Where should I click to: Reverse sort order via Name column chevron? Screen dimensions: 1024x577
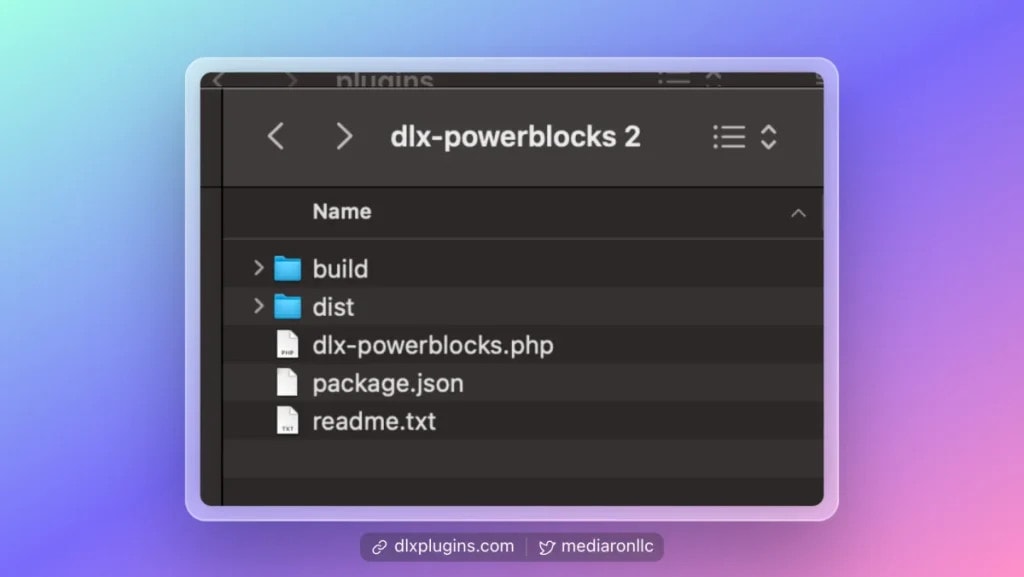coord(797,212)
